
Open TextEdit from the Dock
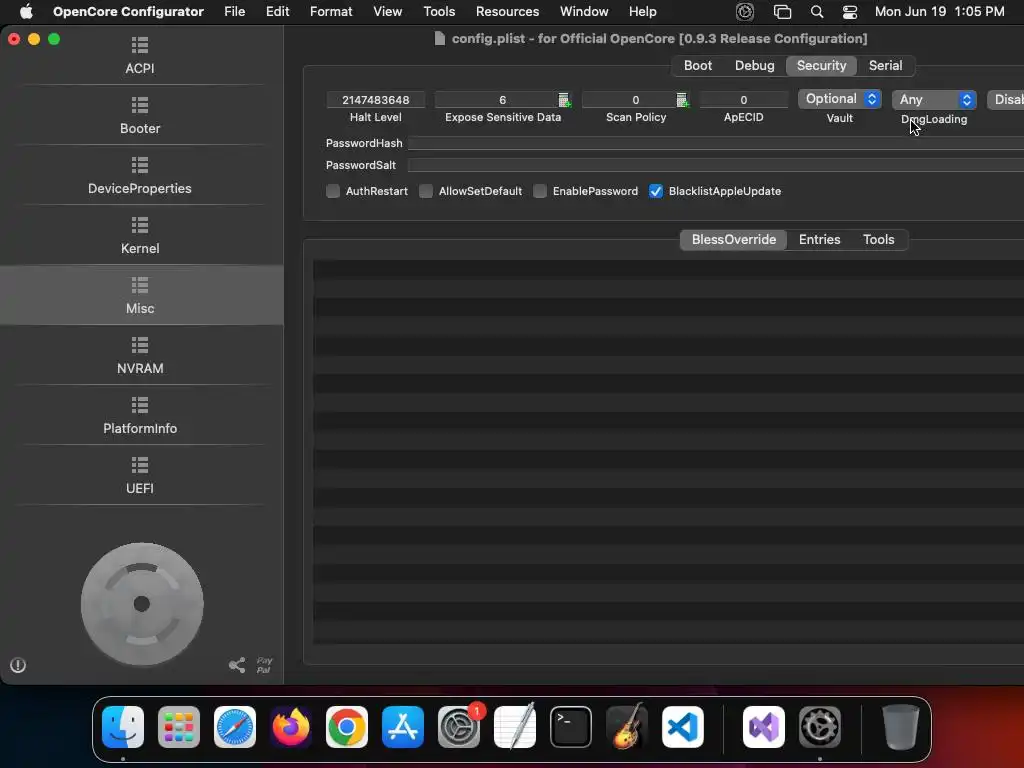(x=515, y=727)
